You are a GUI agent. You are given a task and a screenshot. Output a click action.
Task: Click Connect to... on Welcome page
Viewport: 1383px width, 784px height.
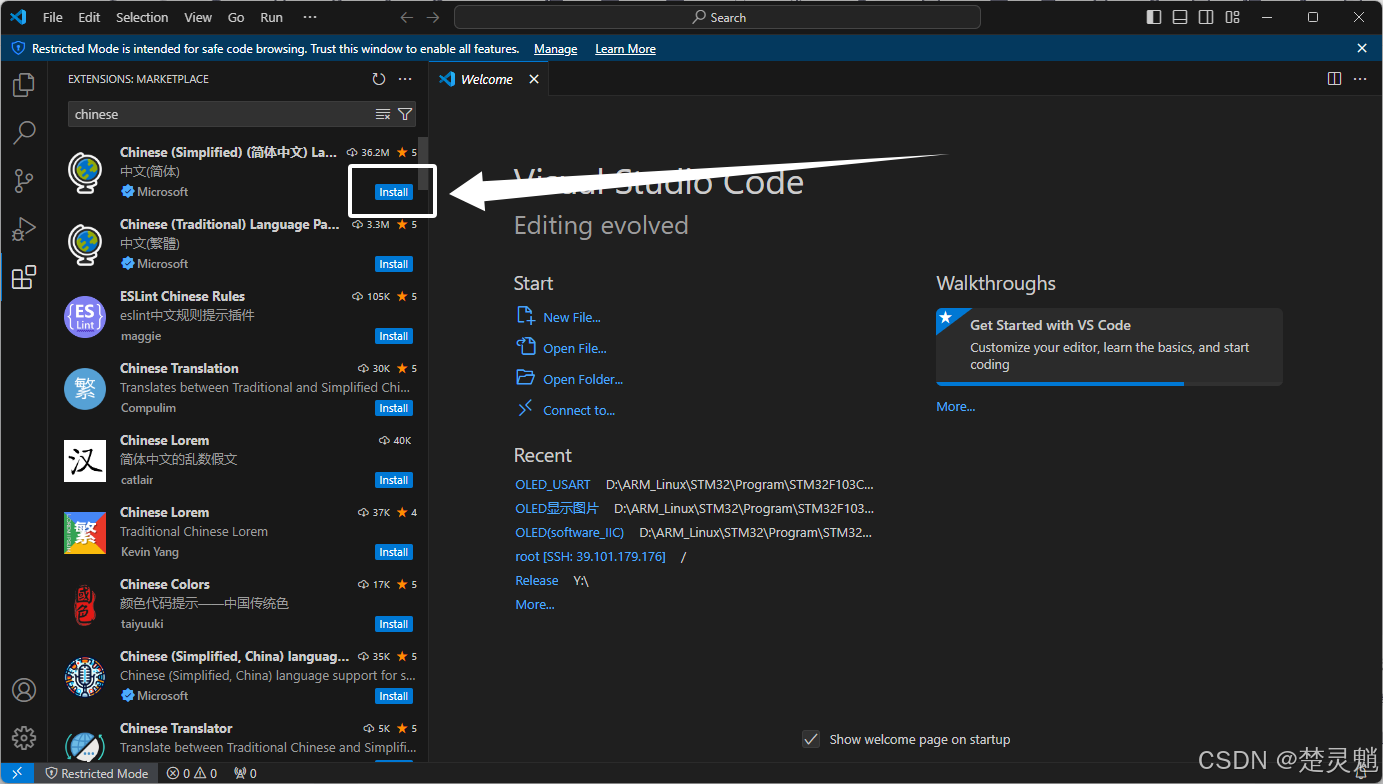(x=579, y=410)
